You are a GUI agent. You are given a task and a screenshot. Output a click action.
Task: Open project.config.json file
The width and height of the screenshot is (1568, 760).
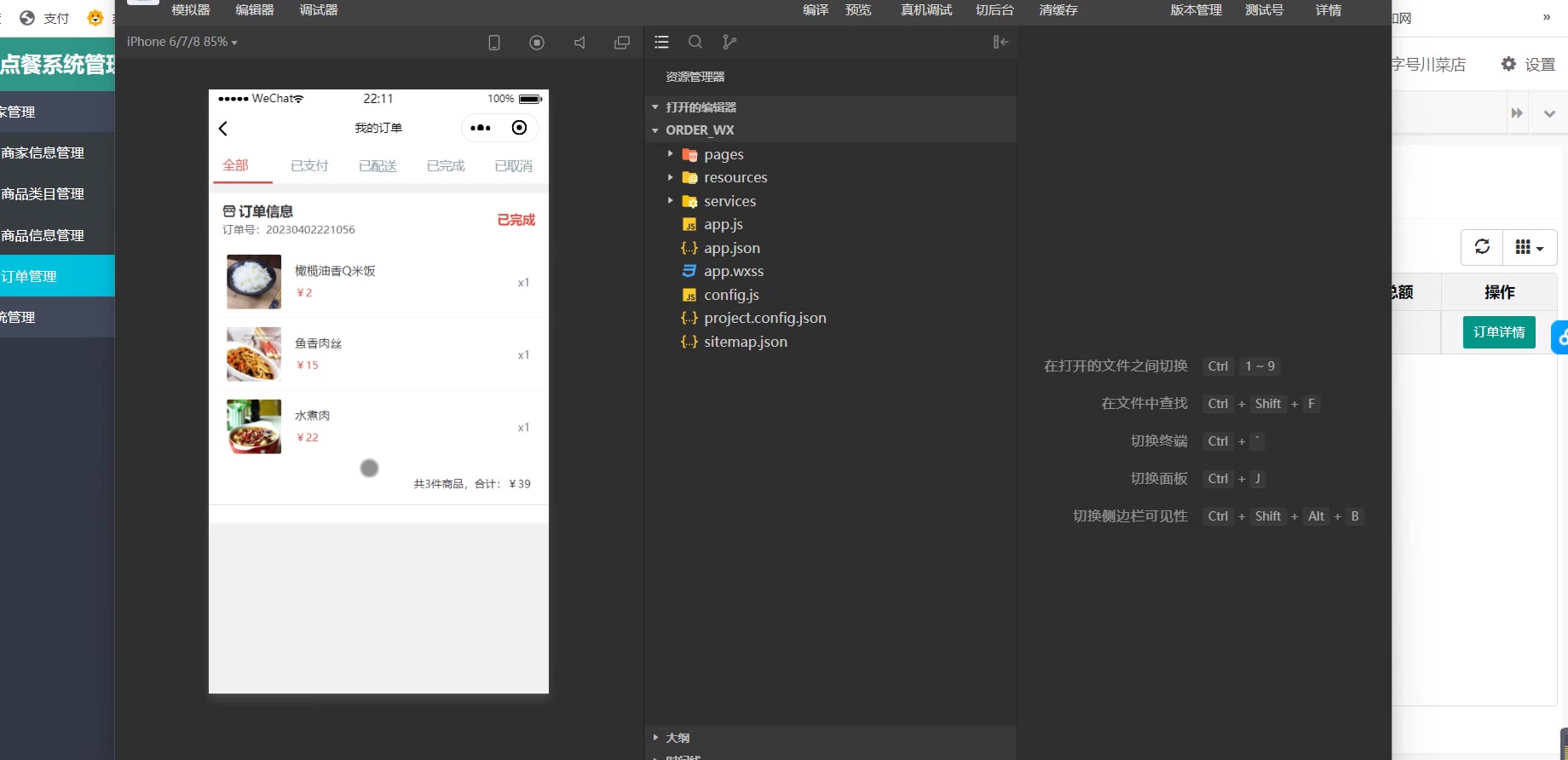pos(765,318)
